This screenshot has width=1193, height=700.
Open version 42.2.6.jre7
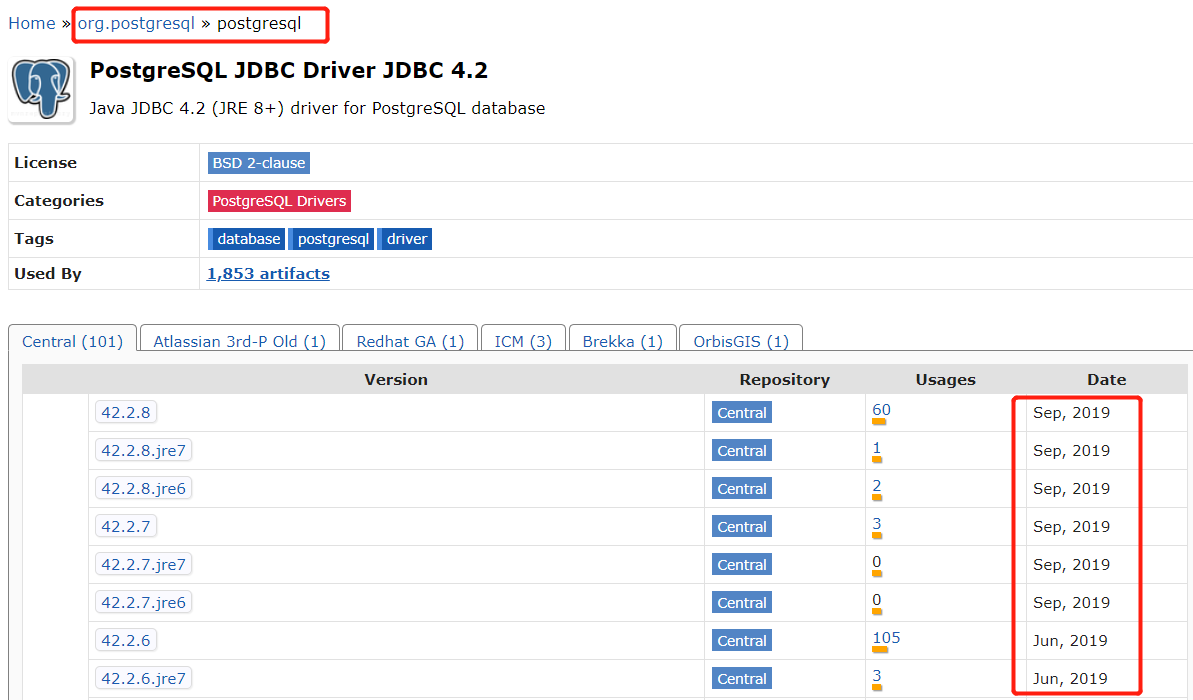(x=143, y=679)
